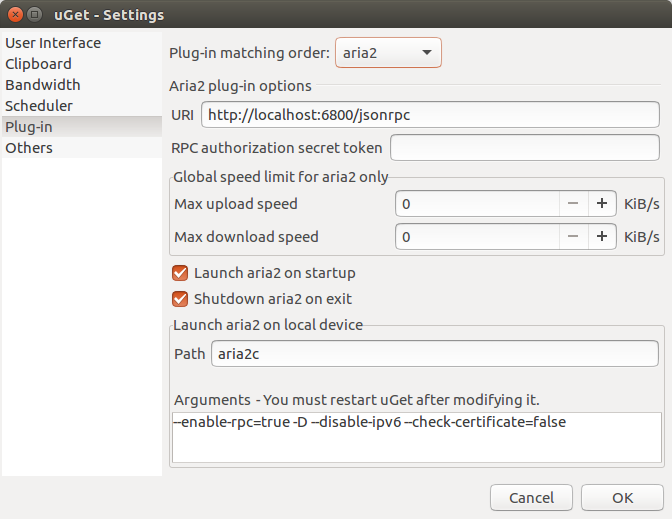Switch to Bandwidth settings
Viewport: 672px width, 519px height.
point(43,85)
